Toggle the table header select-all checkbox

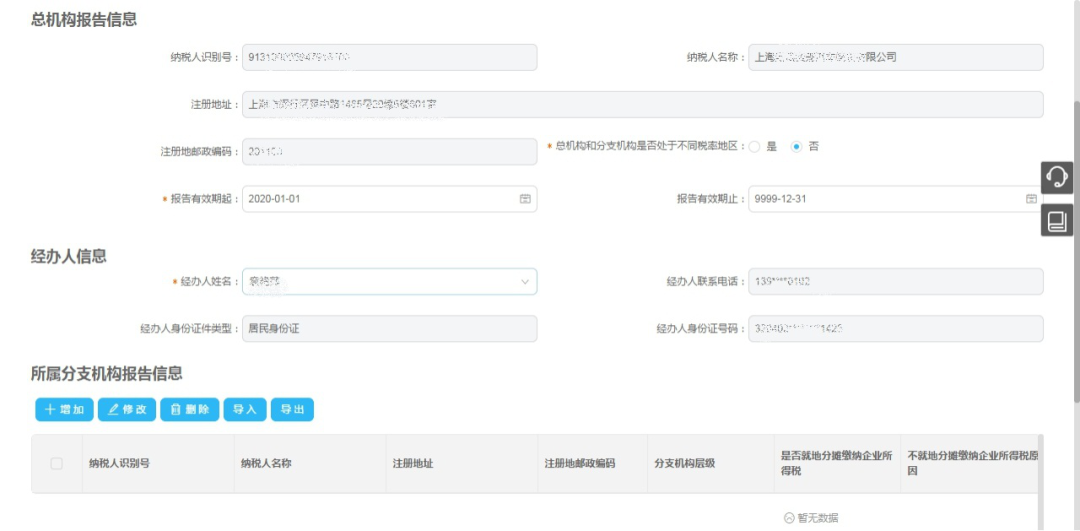(56, 463)
